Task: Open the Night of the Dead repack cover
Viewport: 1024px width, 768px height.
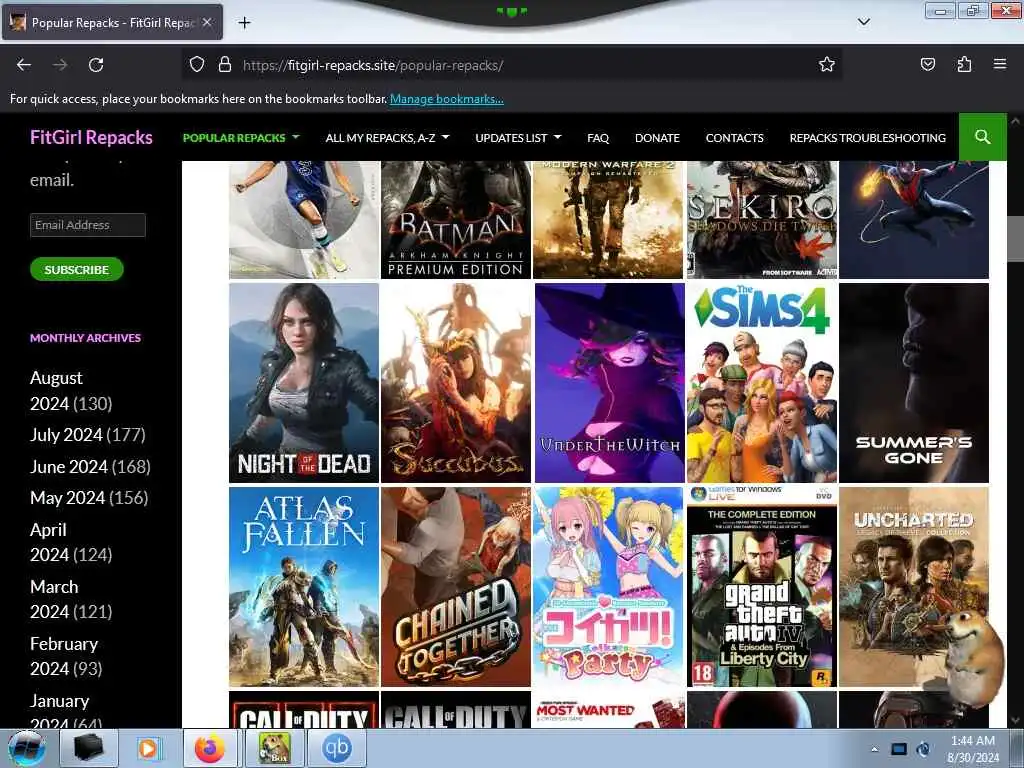Action: pos(304,383)
